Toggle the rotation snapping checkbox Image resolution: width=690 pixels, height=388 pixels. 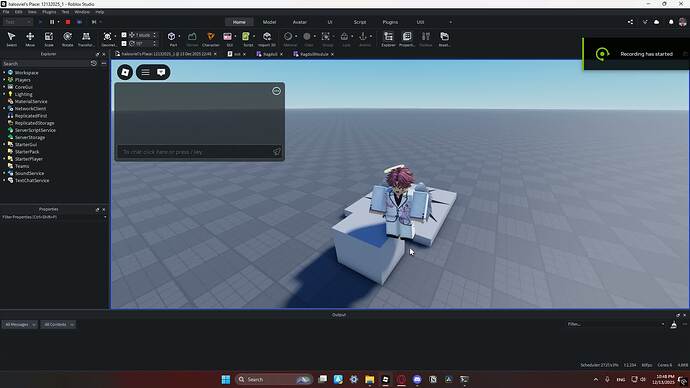(x=124, y=44)
